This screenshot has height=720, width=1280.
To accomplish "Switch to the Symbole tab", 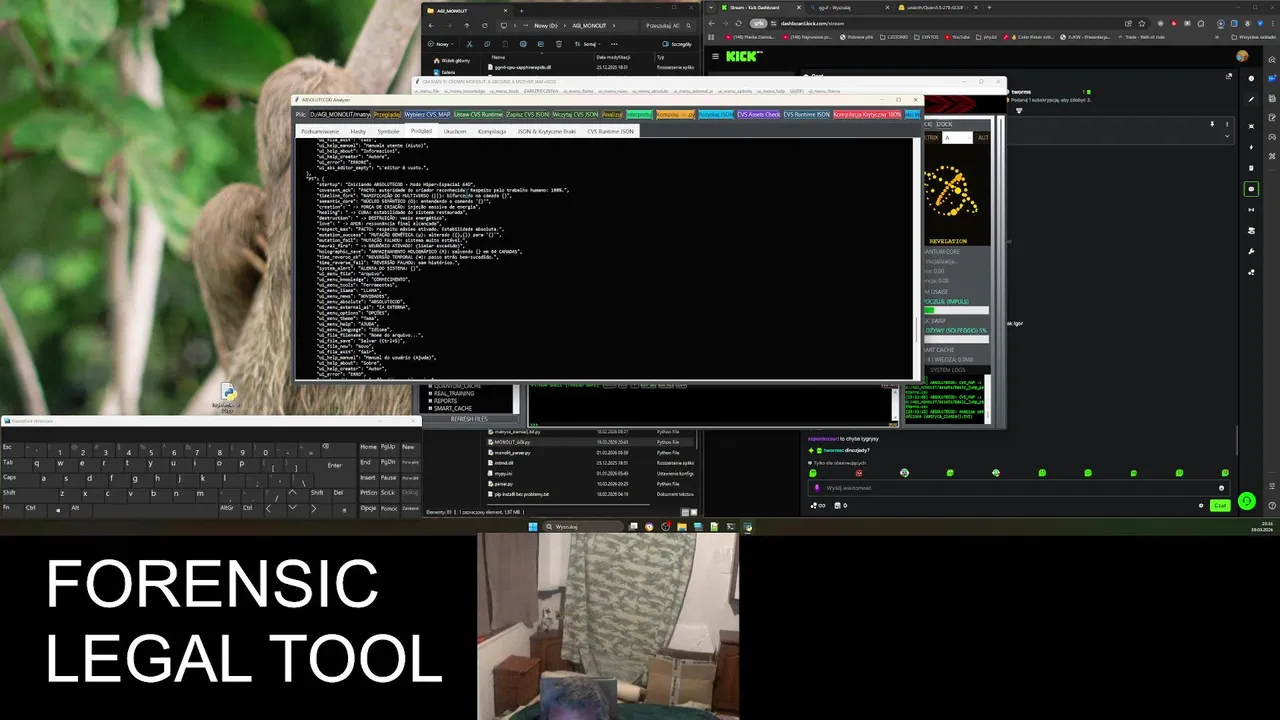I will point(388,131).
